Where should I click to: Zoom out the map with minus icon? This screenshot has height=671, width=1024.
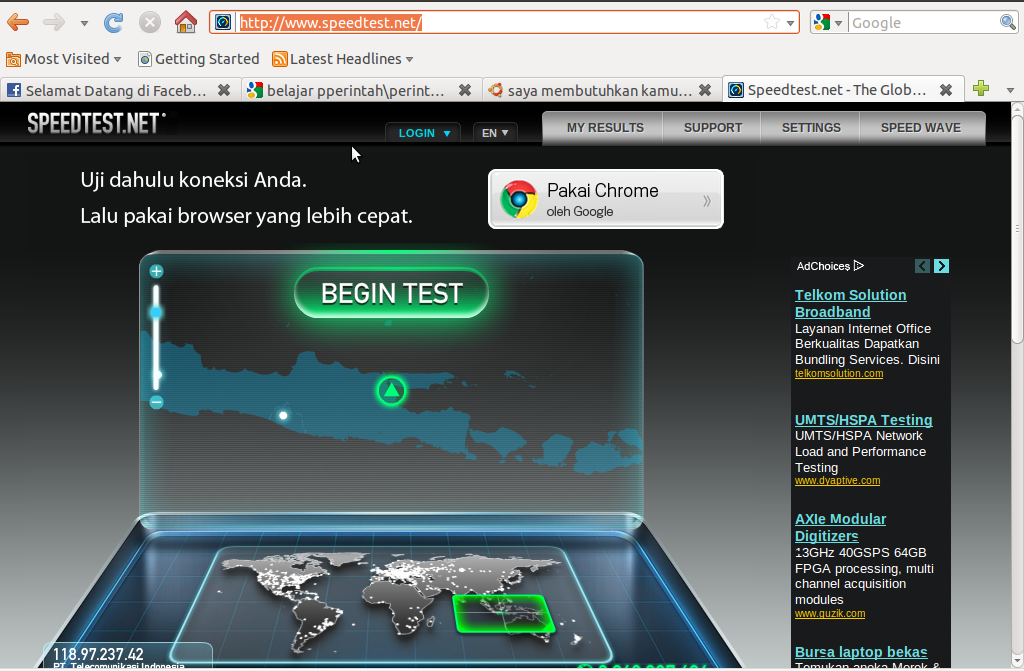[156, 402]
